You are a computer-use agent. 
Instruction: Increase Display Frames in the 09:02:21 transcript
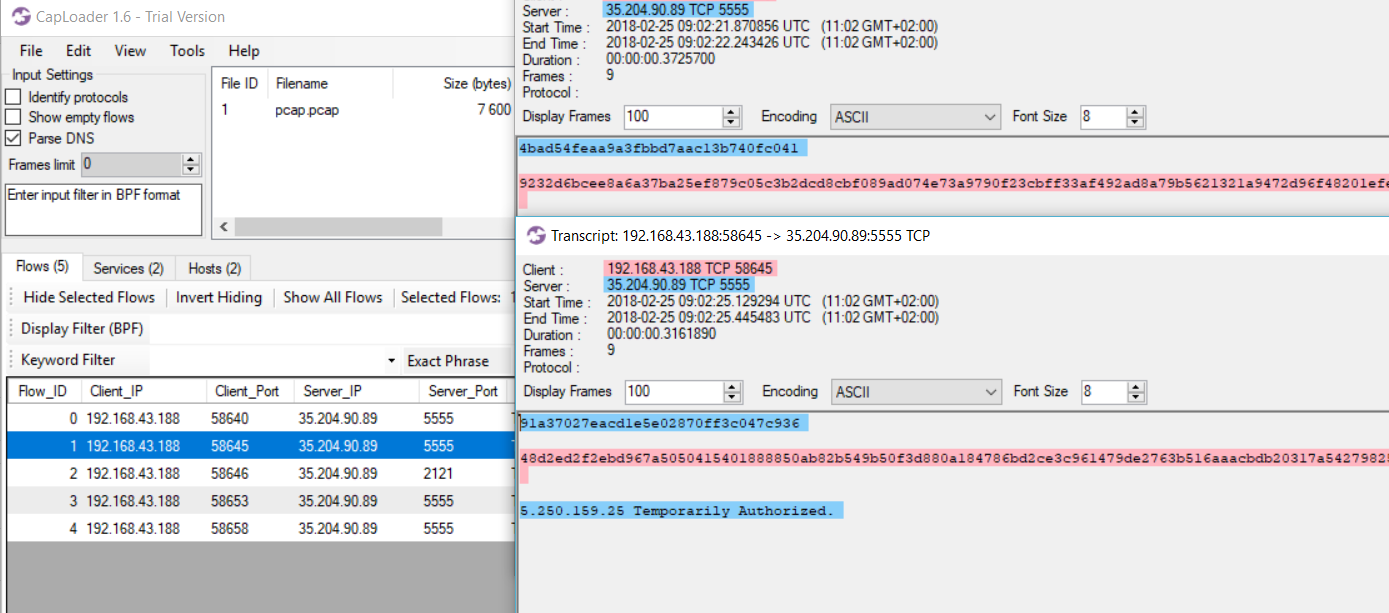(x=732, y=111)
